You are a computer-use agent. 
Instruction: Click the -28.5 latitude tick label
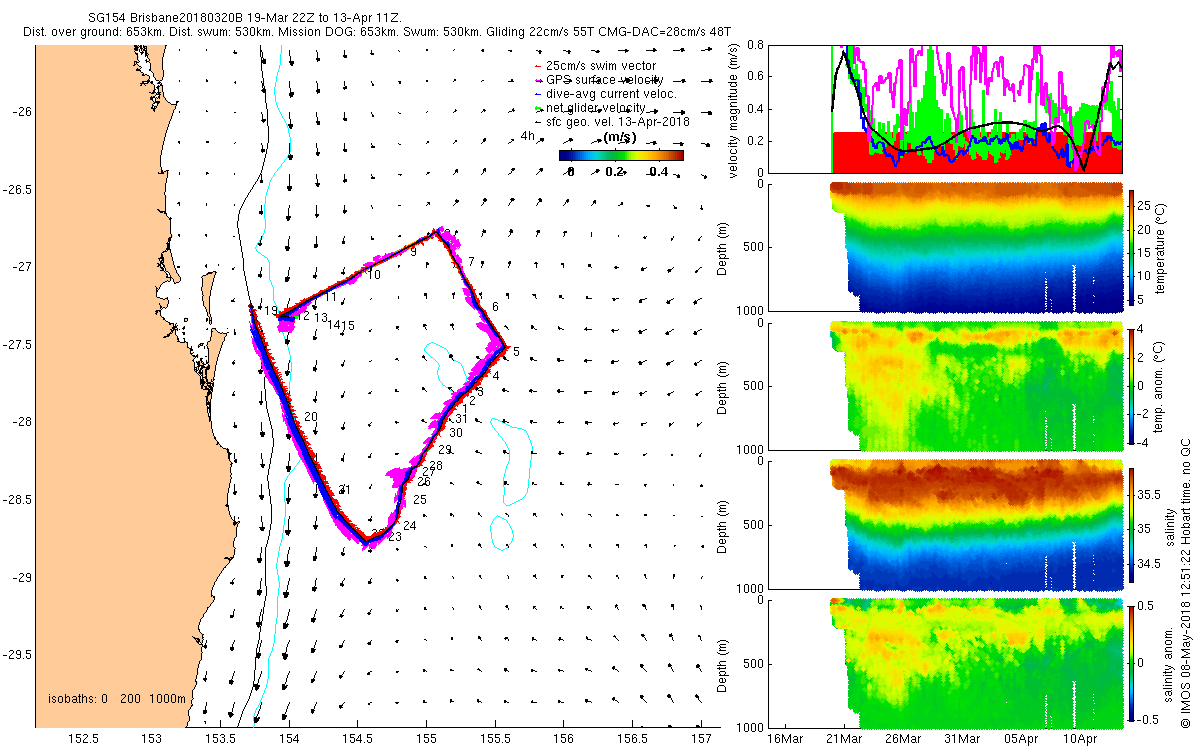pos(17,500)
